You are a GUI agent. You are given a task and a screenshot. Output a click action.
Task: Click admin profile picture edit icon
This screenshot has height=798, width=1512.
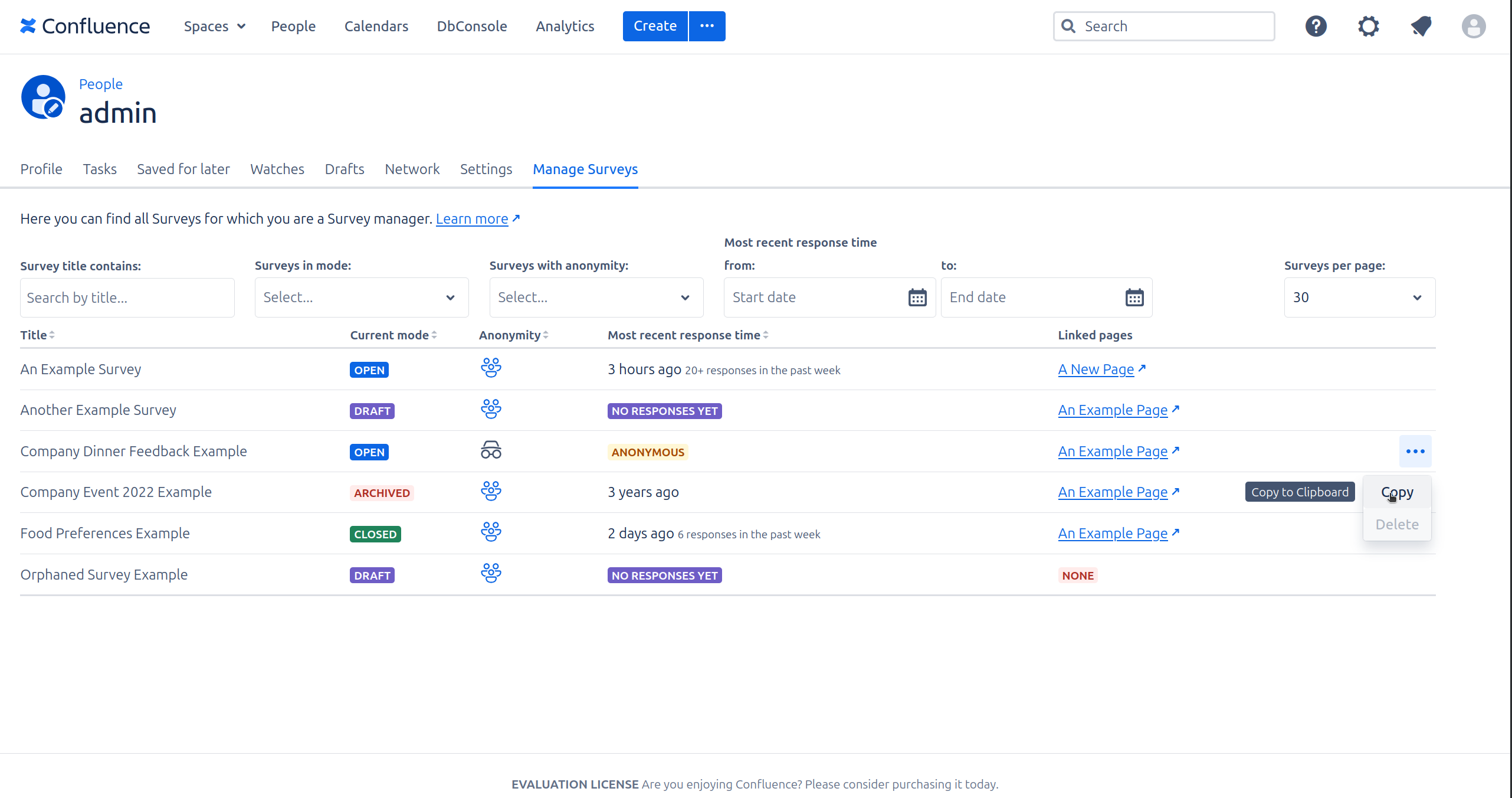click(54, 107)
